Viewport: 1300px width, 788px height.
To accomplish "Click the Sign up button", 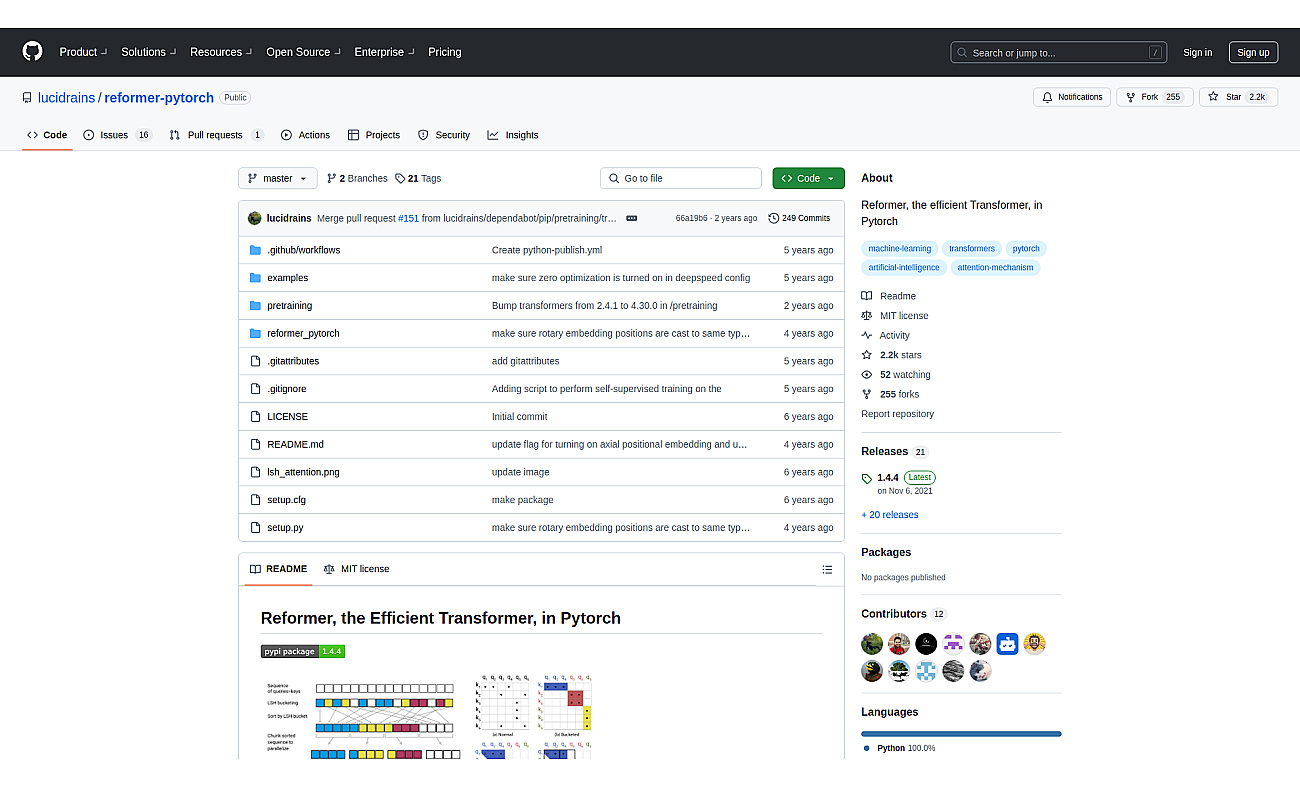I will point(1252,52).
